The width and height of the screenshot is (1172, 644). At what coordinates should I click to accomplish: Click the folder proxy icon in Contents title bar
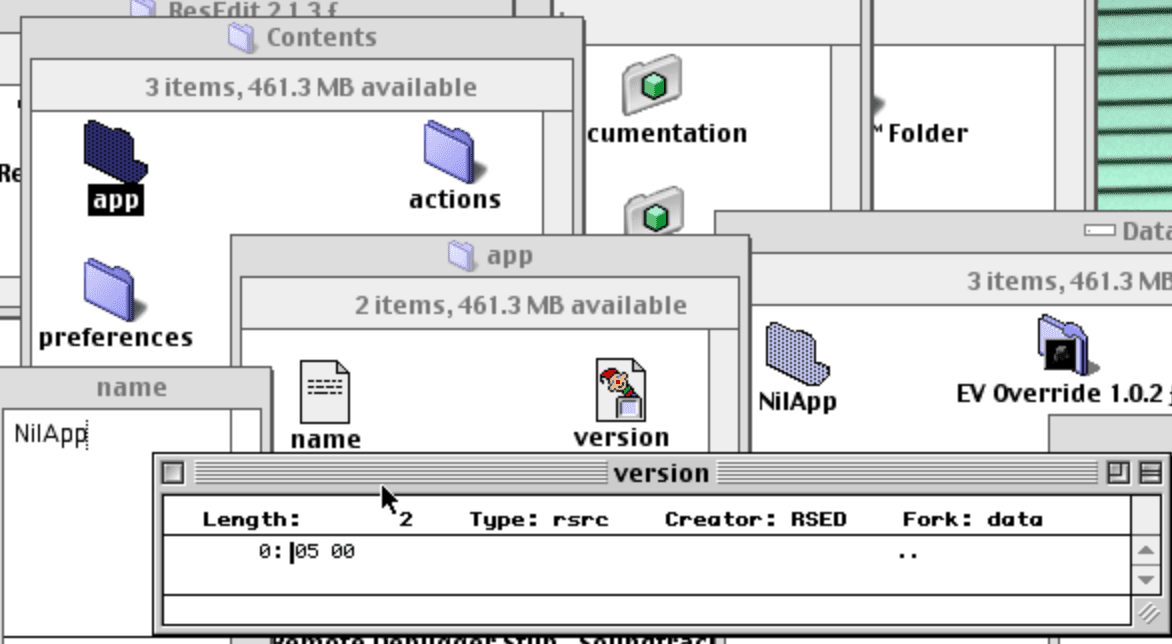(x=241, y=37)
